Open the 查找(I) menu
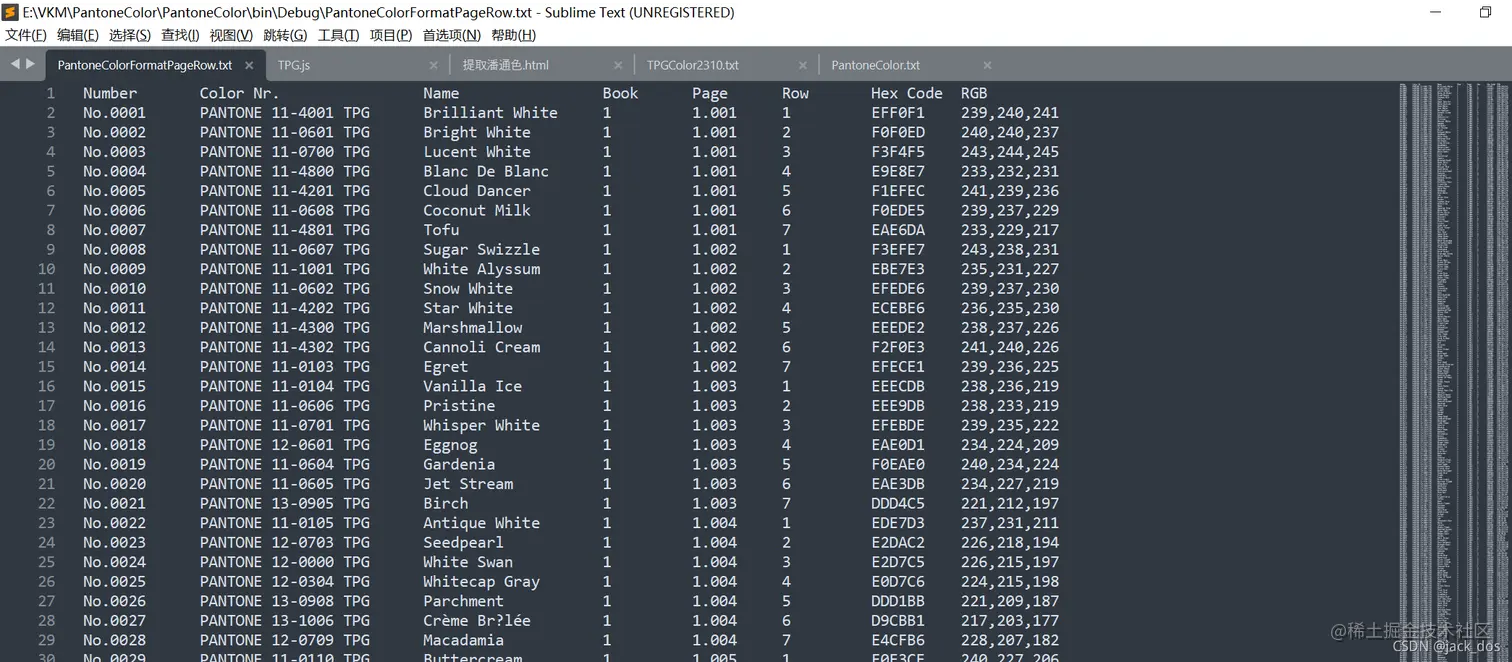This screenshot has height=662, width=1512. click(x=180, y=35)
